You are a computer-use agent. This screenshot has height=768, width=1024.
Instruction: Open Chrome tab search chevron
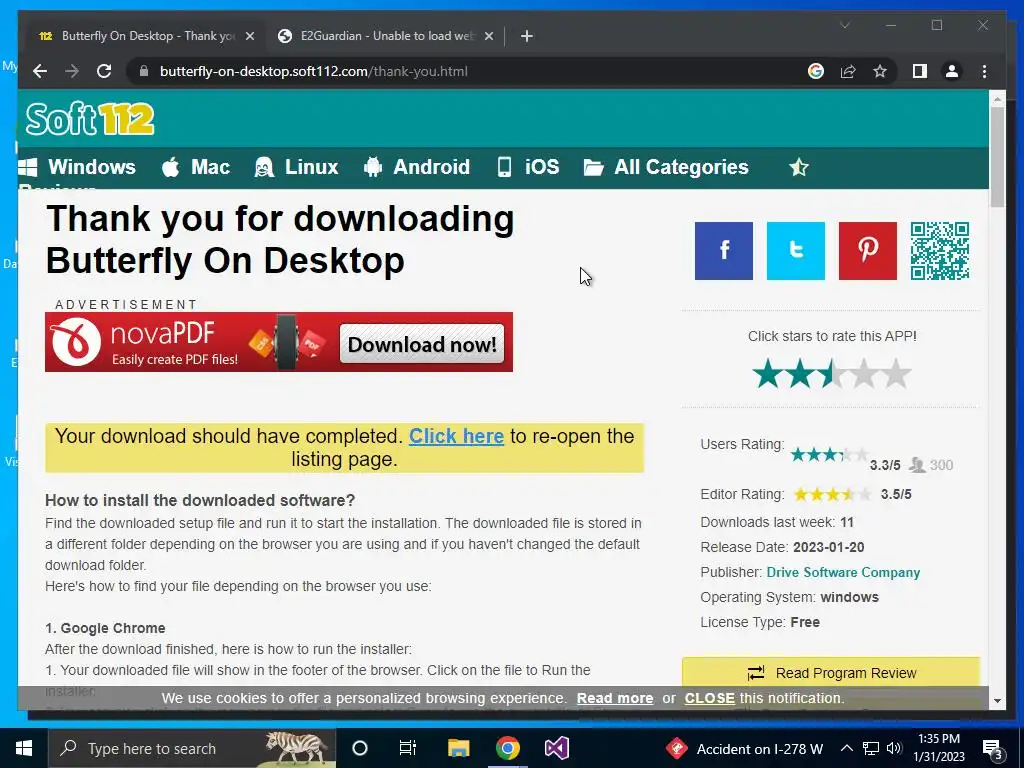[x=844, y=25]
